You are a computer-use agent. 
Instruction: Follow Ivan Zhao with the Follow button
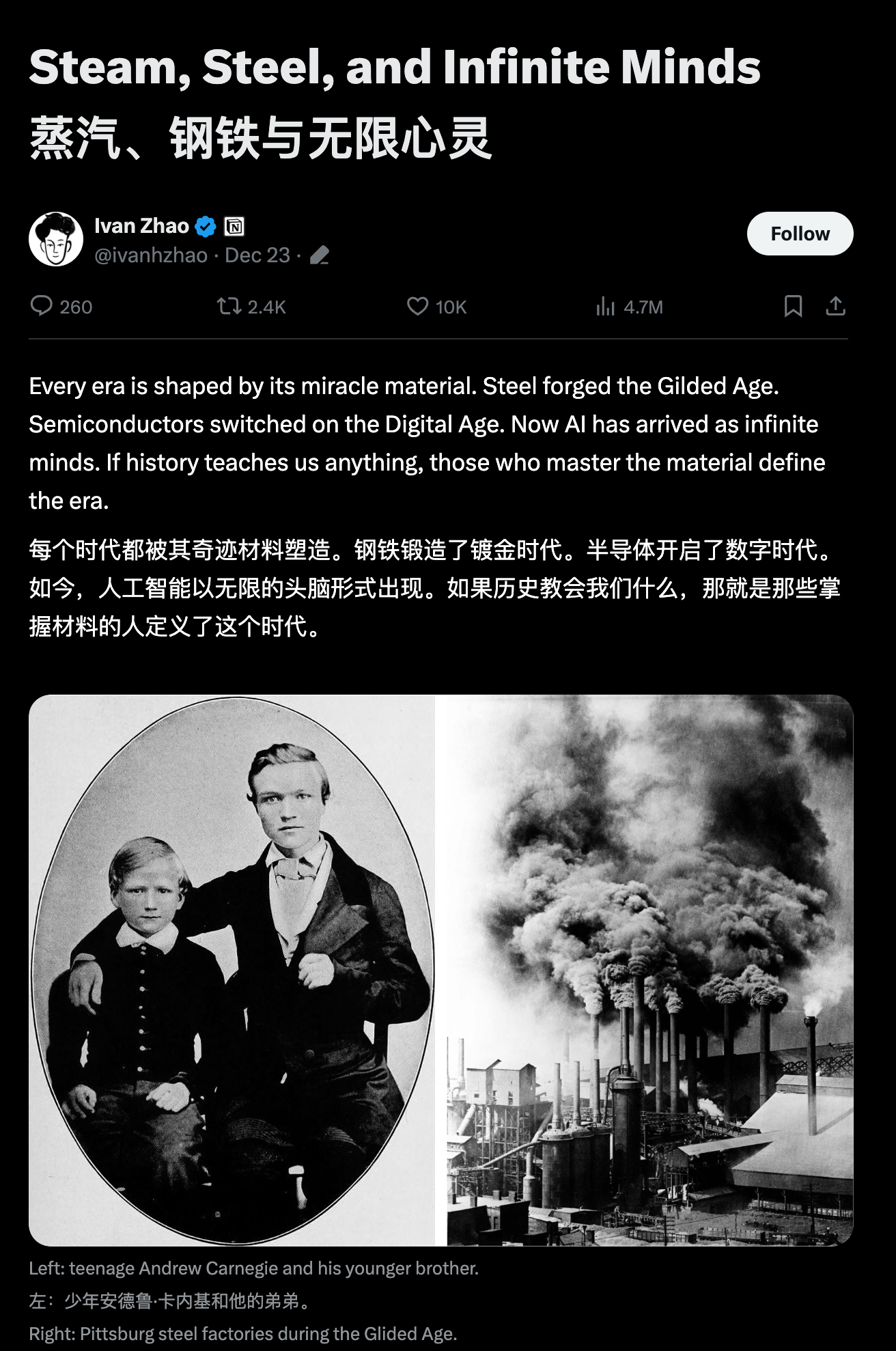[800, 234]
